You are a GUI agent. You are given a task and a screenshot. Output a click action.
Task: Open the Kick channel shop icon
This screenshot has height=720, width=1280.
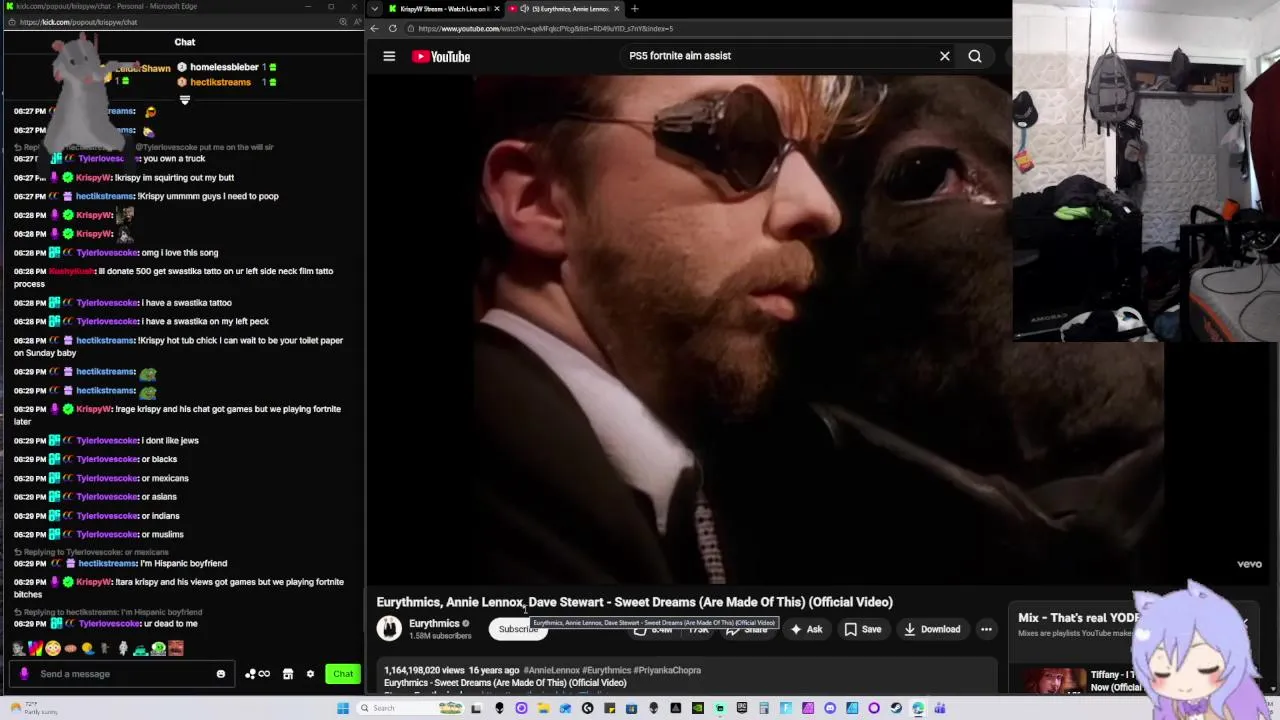288,674
